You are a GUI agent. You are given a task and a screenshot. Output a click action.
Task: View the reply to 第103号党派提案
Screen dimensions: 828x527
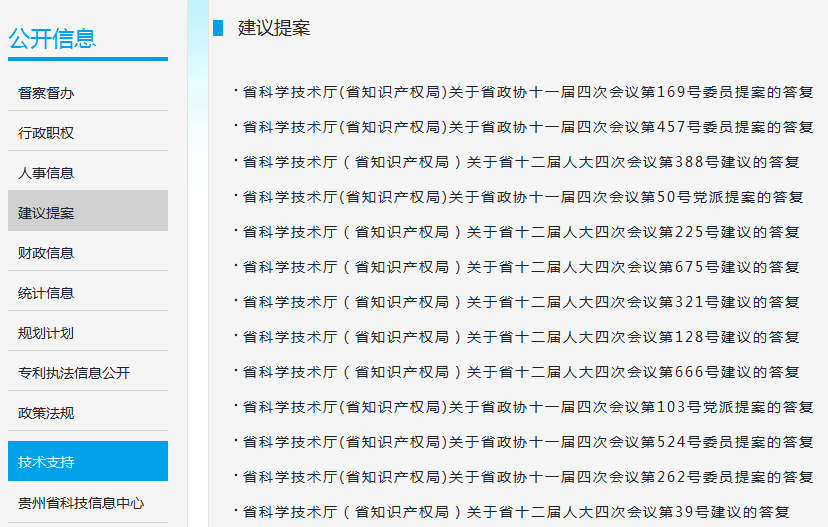click(528, 407)
